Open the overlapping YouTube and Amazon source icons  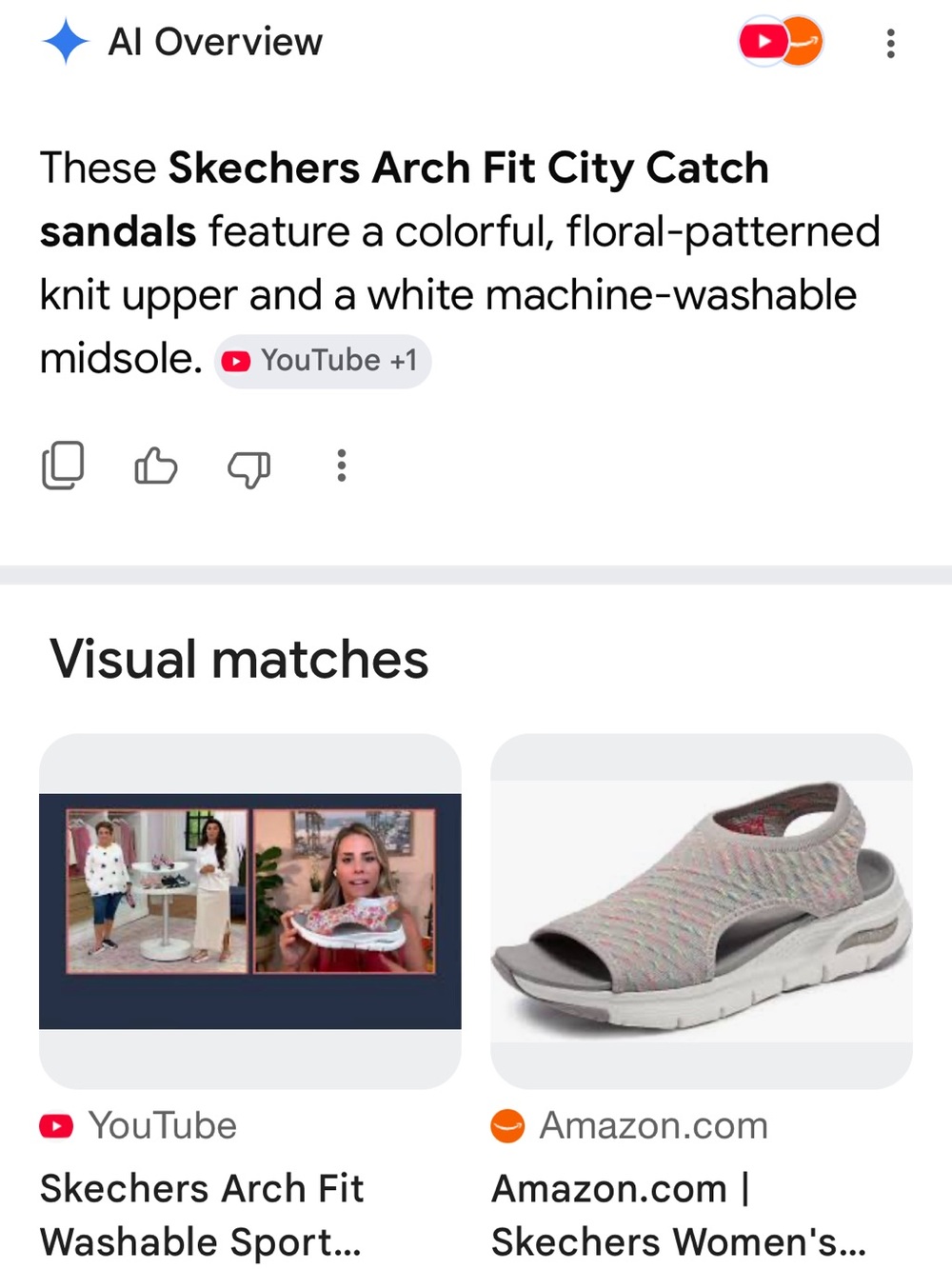(781, 42)
